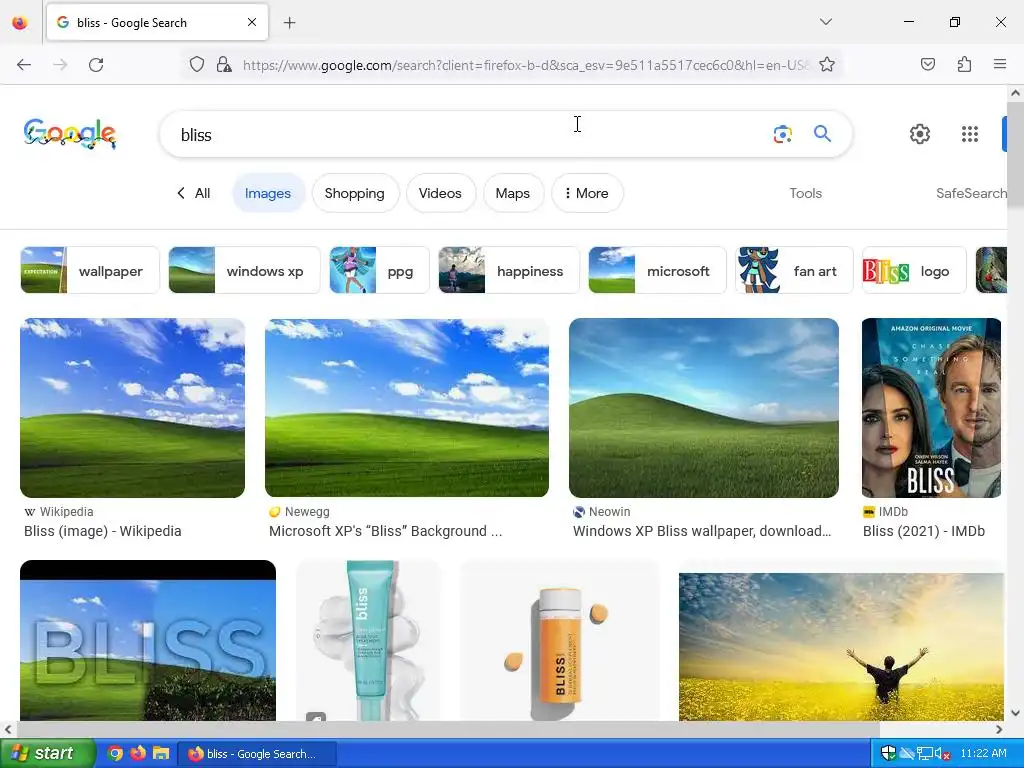This screenshot has width=1024, height=768.
Task: Open the orange BLISS bottle product image
Action: click(560, 641)
